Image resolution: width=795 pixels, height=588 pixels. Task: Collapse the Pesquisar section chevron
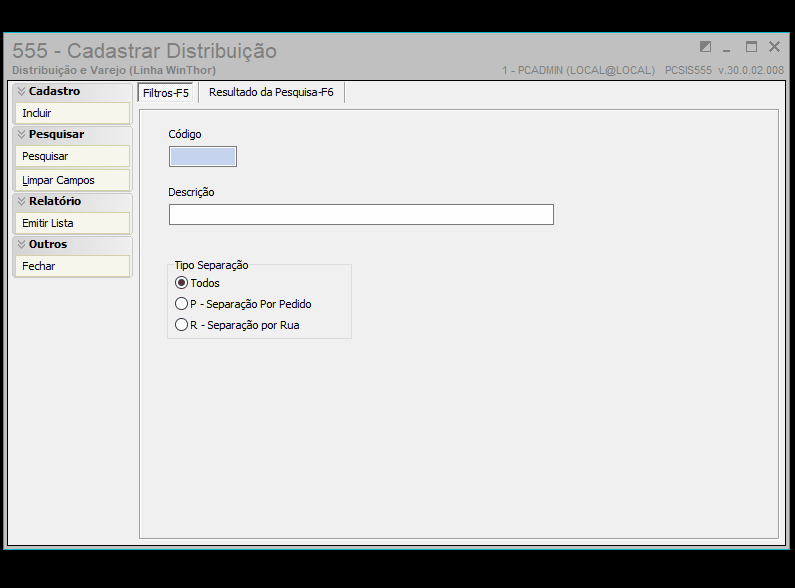21,134
